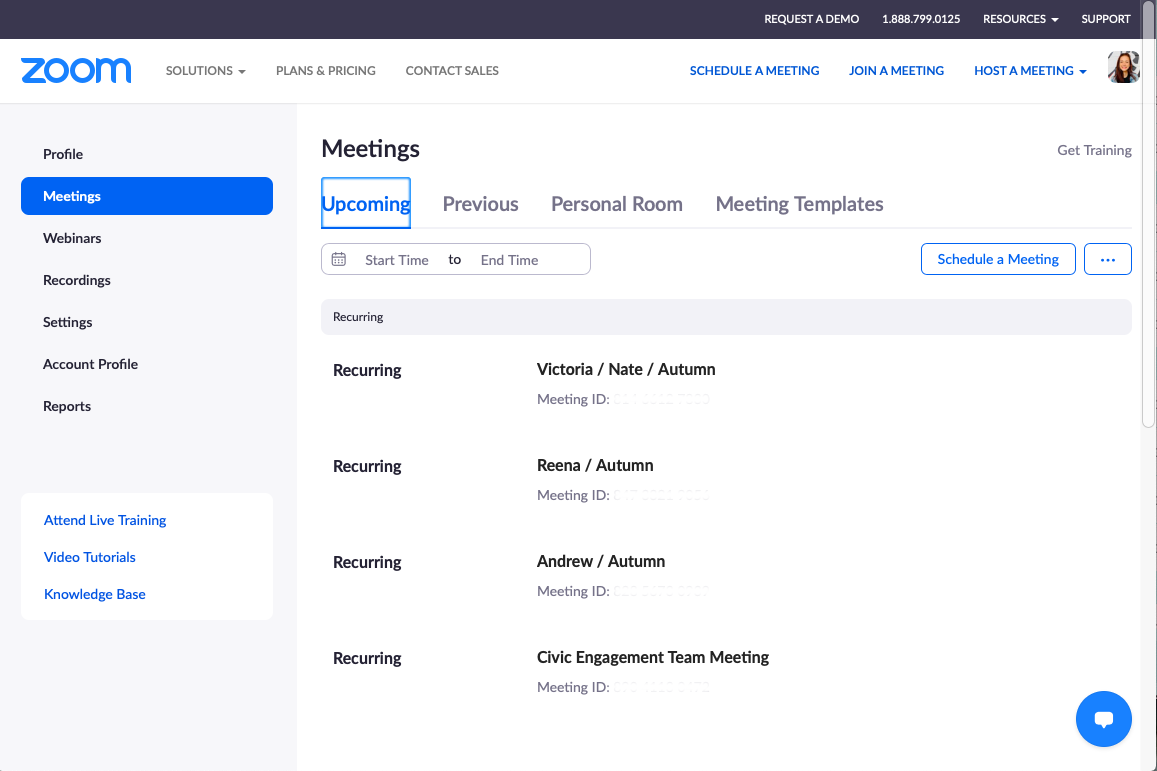Open the Host a Meeting dropdown
Viewport: 1157px width, 771px height.
[x=1030, y=71]
